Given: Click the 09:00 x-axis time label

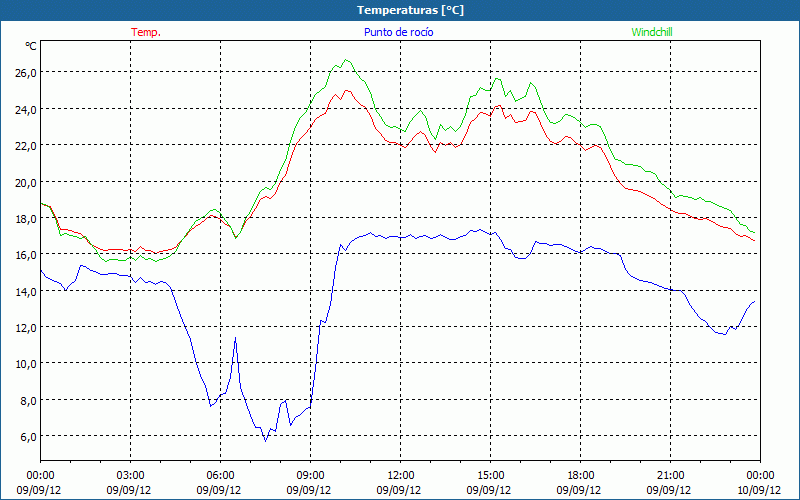Looking at the screenshot, I should (310, 476).
